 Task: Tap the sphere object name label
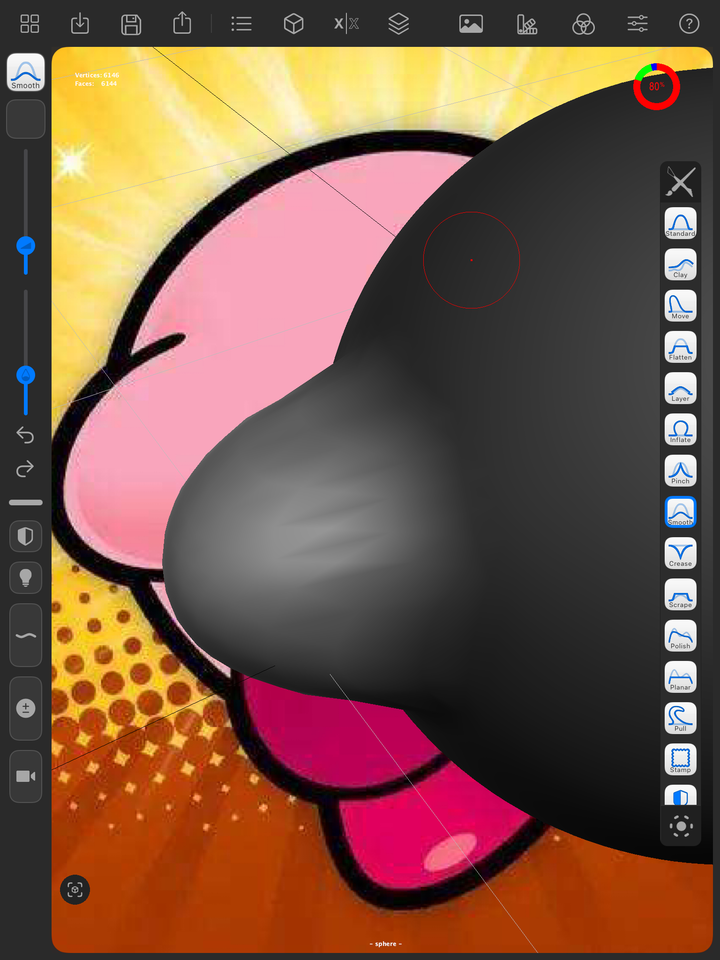click(386, 943)
